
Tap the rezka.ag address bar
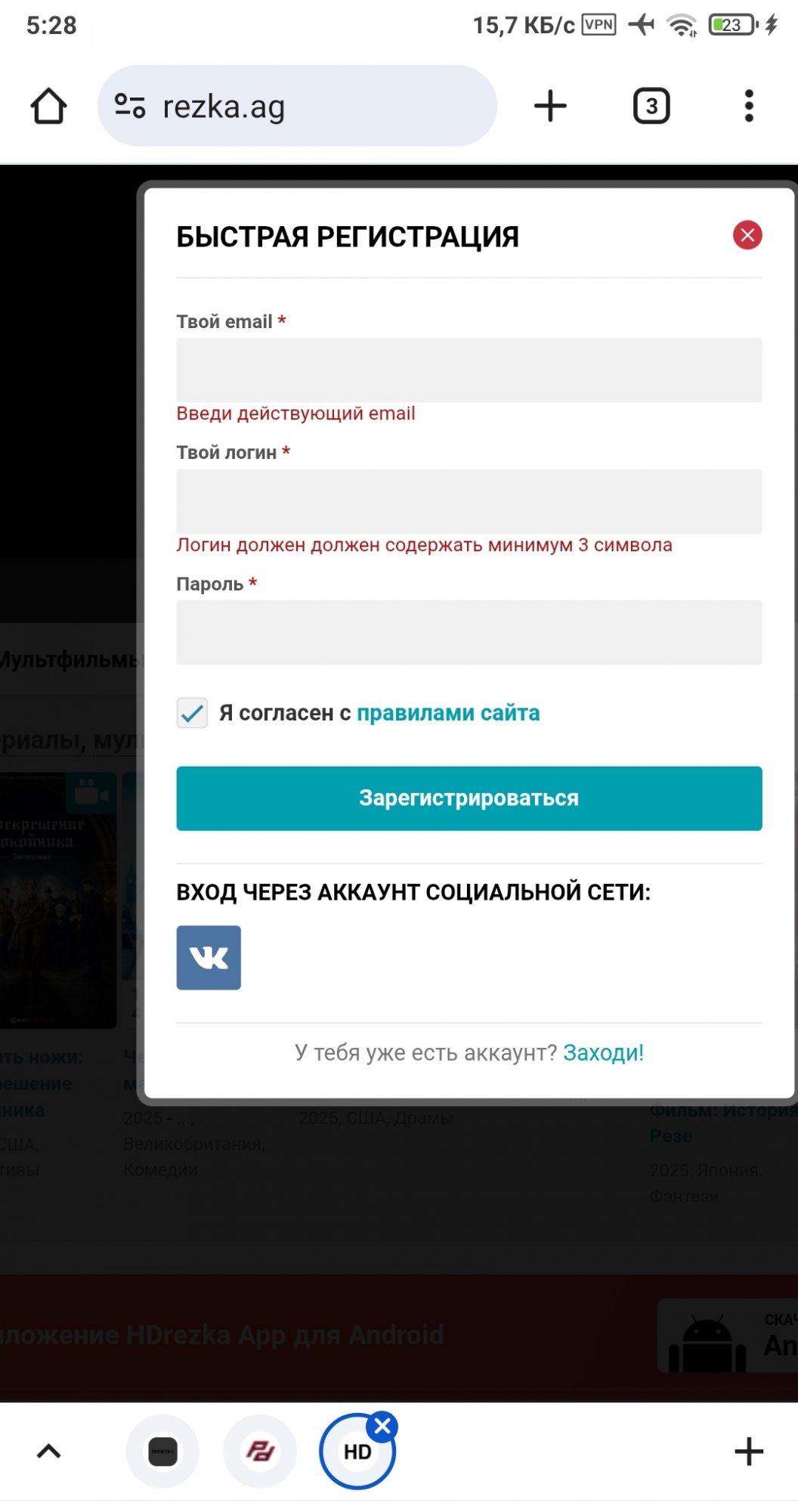[x=297, y=106]
